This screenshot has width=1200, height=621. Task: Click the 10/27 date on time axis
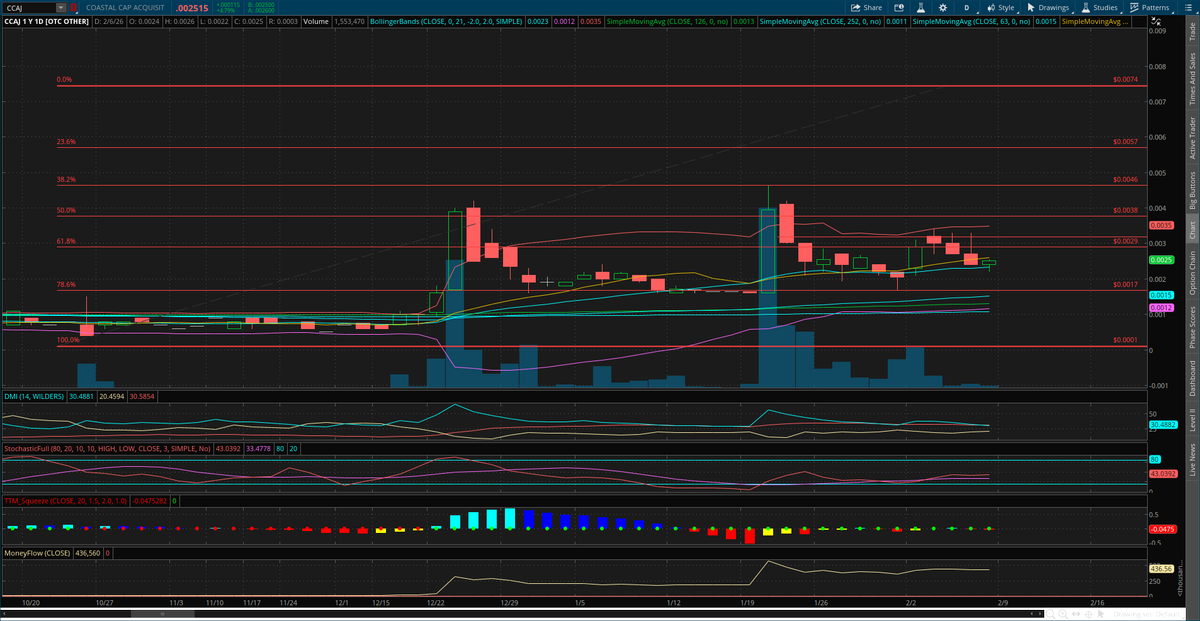[x=105, y=603]
